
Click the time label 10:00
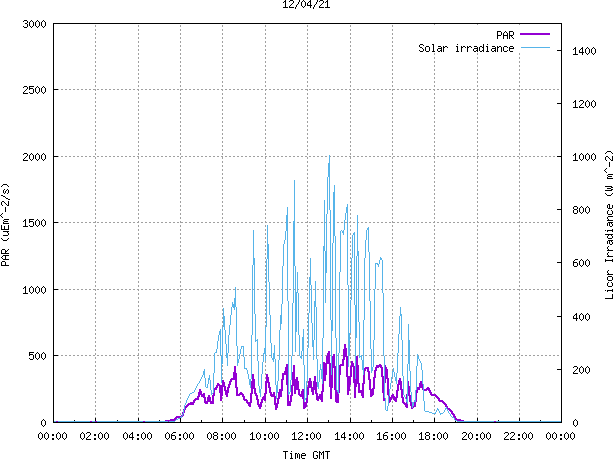pos(264,436)
